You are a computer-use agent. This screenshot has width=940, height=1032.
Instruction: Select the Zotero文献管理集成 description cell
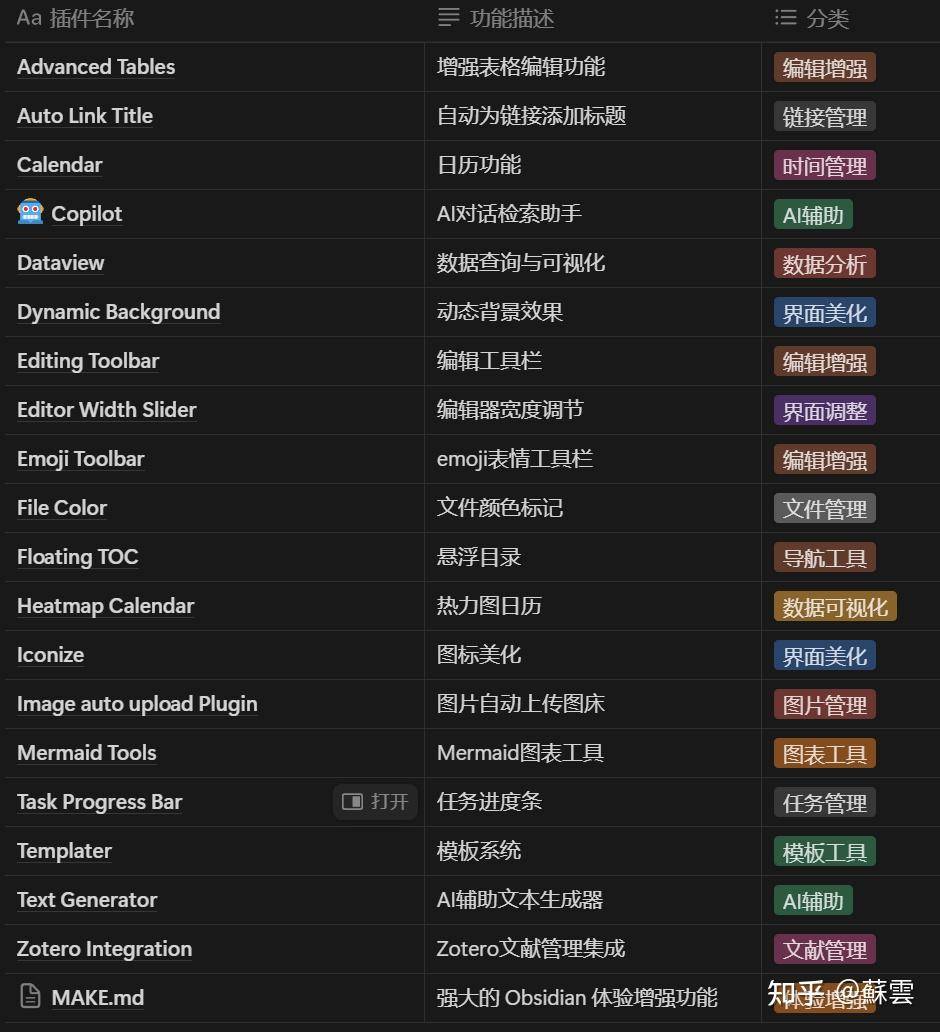(592, 949)
